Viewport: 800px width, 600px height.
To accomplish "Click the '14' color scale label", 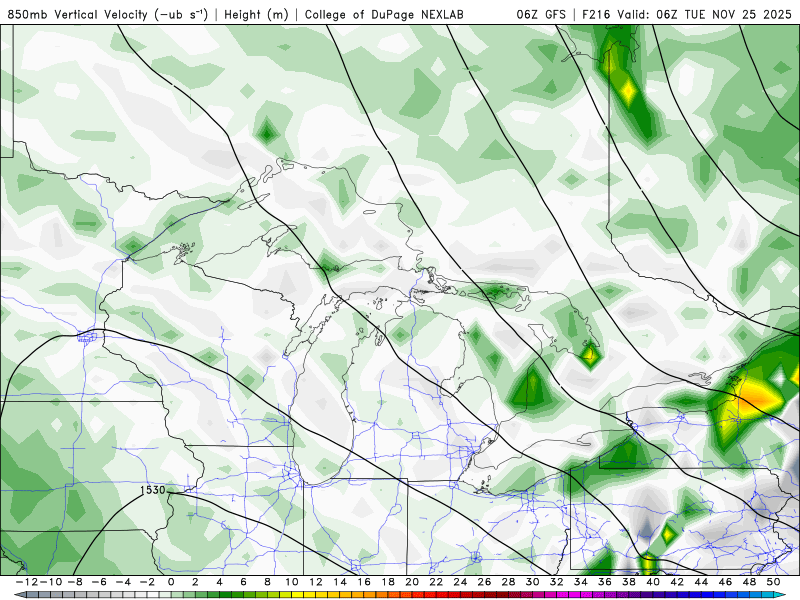I will point(340,582).
